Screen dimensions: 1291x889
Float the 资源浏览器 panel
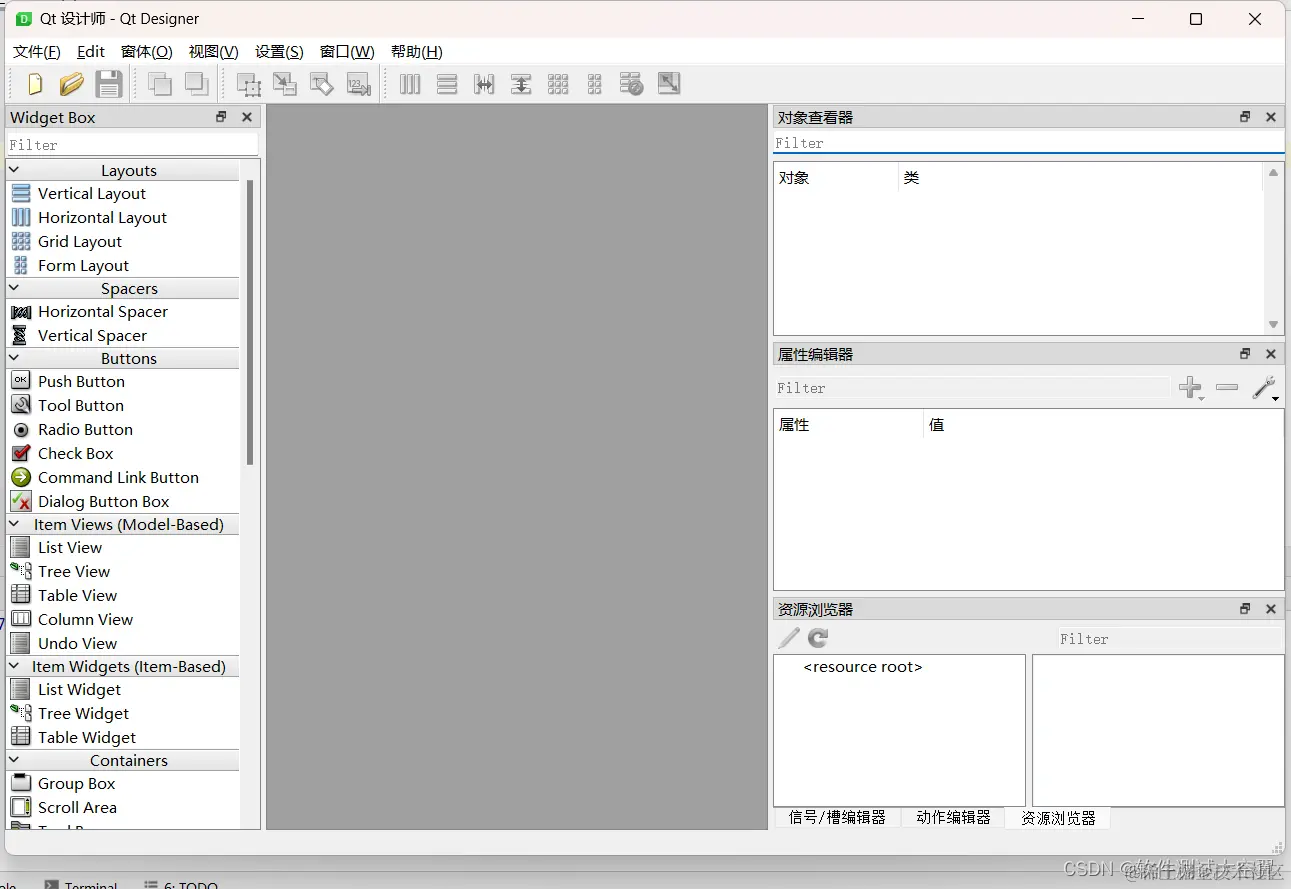(x=1245, y=609)
